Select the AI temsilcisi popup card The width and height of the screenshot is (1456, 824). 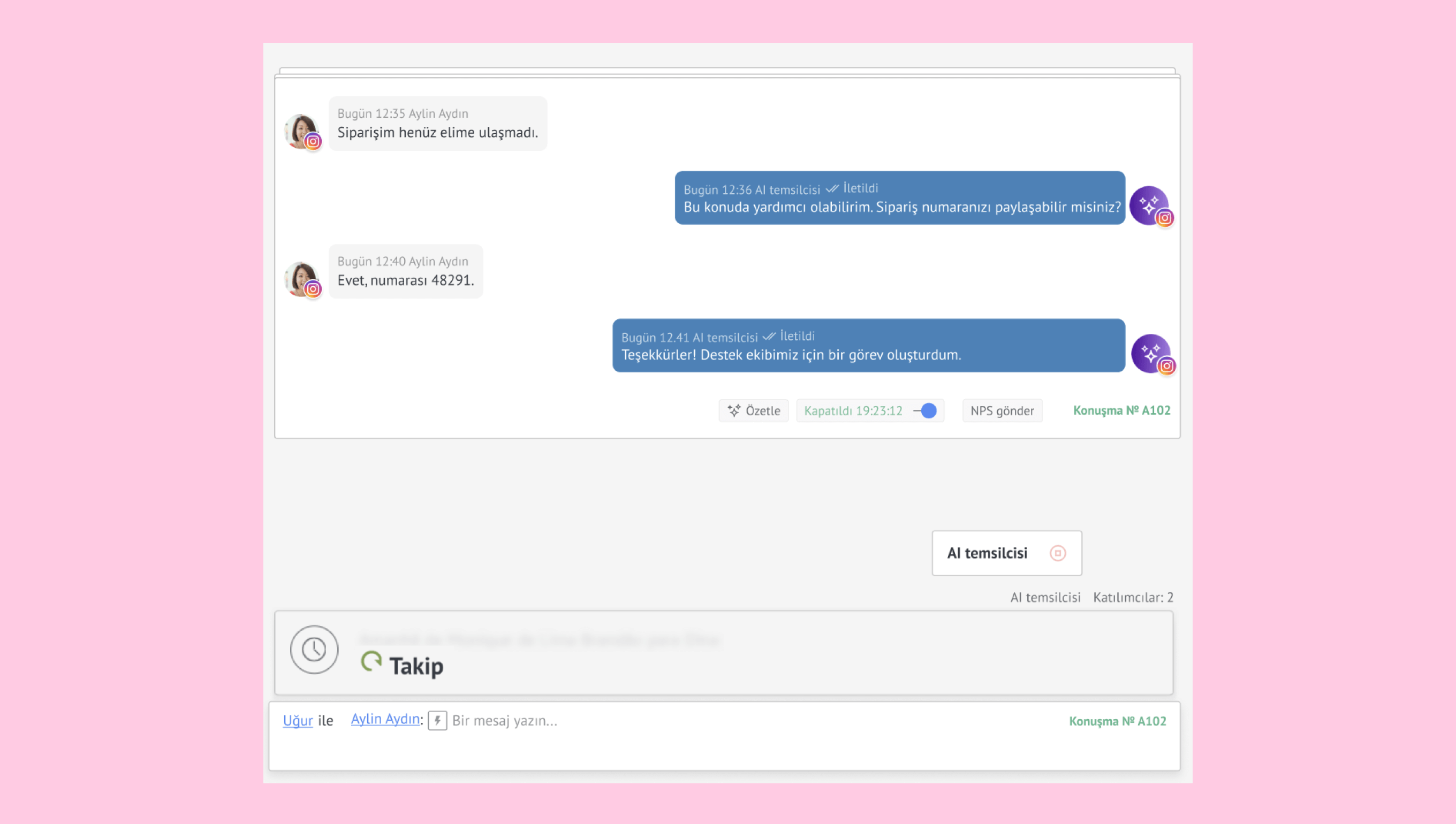(x=987, y=553)
